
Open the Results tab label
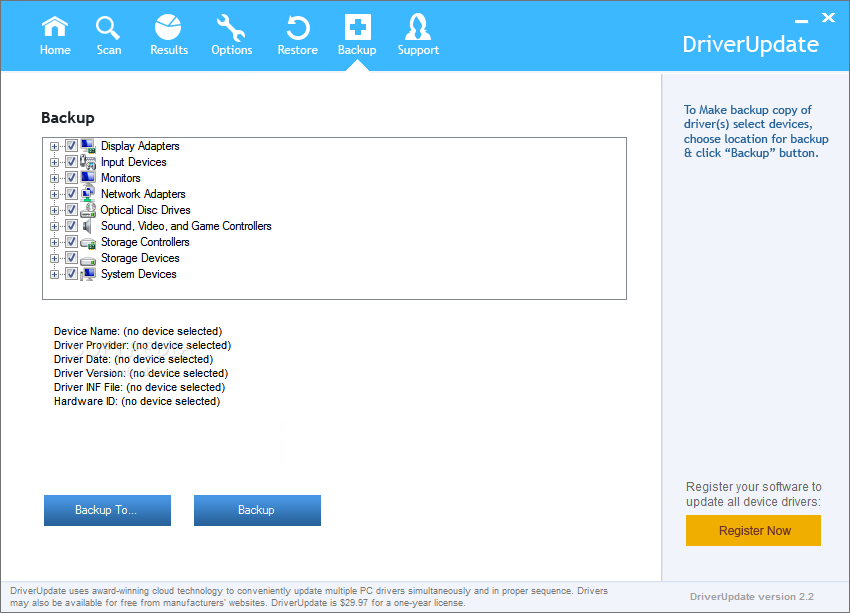(169, 50)
